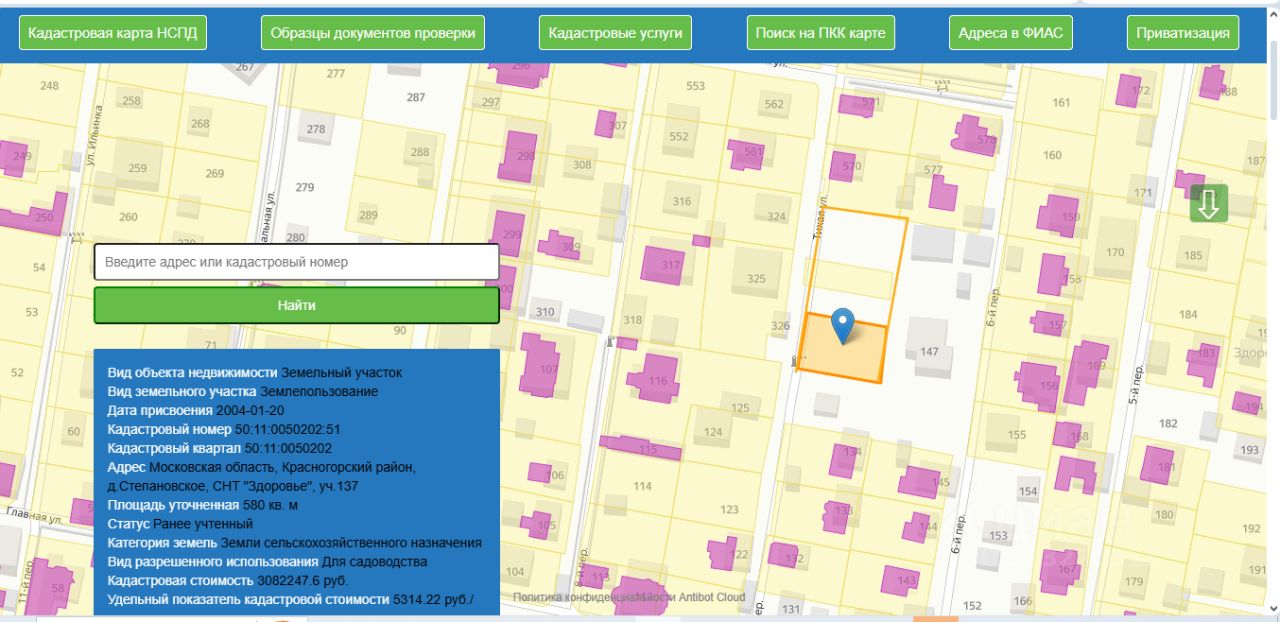Focus the address or cadastral number field

point(296,262)
